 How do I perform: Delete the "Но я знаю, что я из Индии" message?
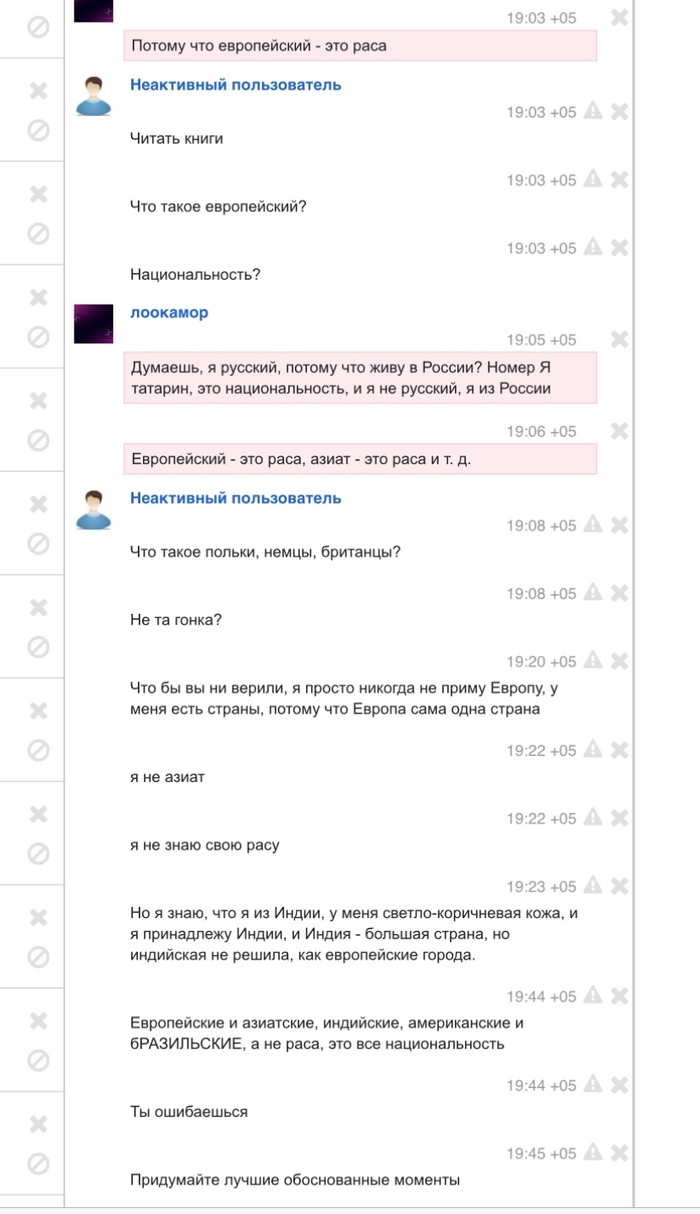(619, 887)
